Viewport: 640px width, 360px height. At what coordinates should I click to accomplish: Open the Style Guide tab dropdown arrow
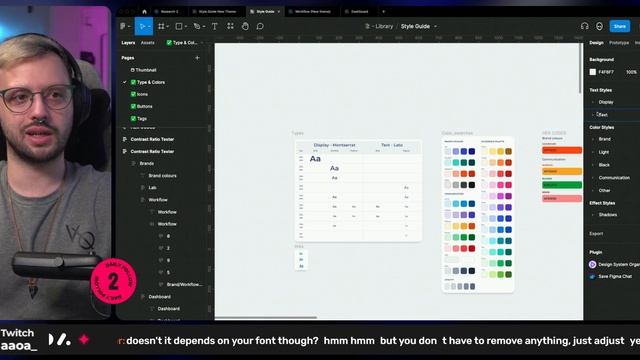pos(279,11)
